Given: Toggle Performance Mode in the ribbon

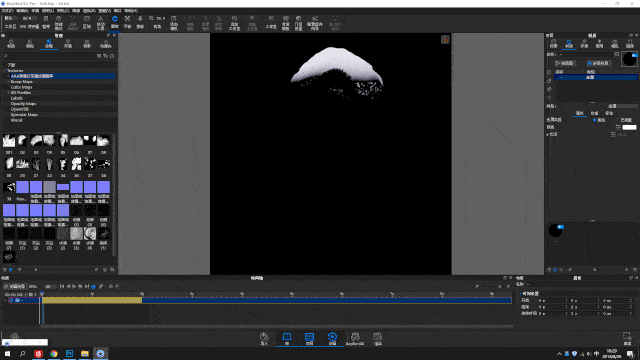Looking at the screenshot, I should (x=59, y=22).
